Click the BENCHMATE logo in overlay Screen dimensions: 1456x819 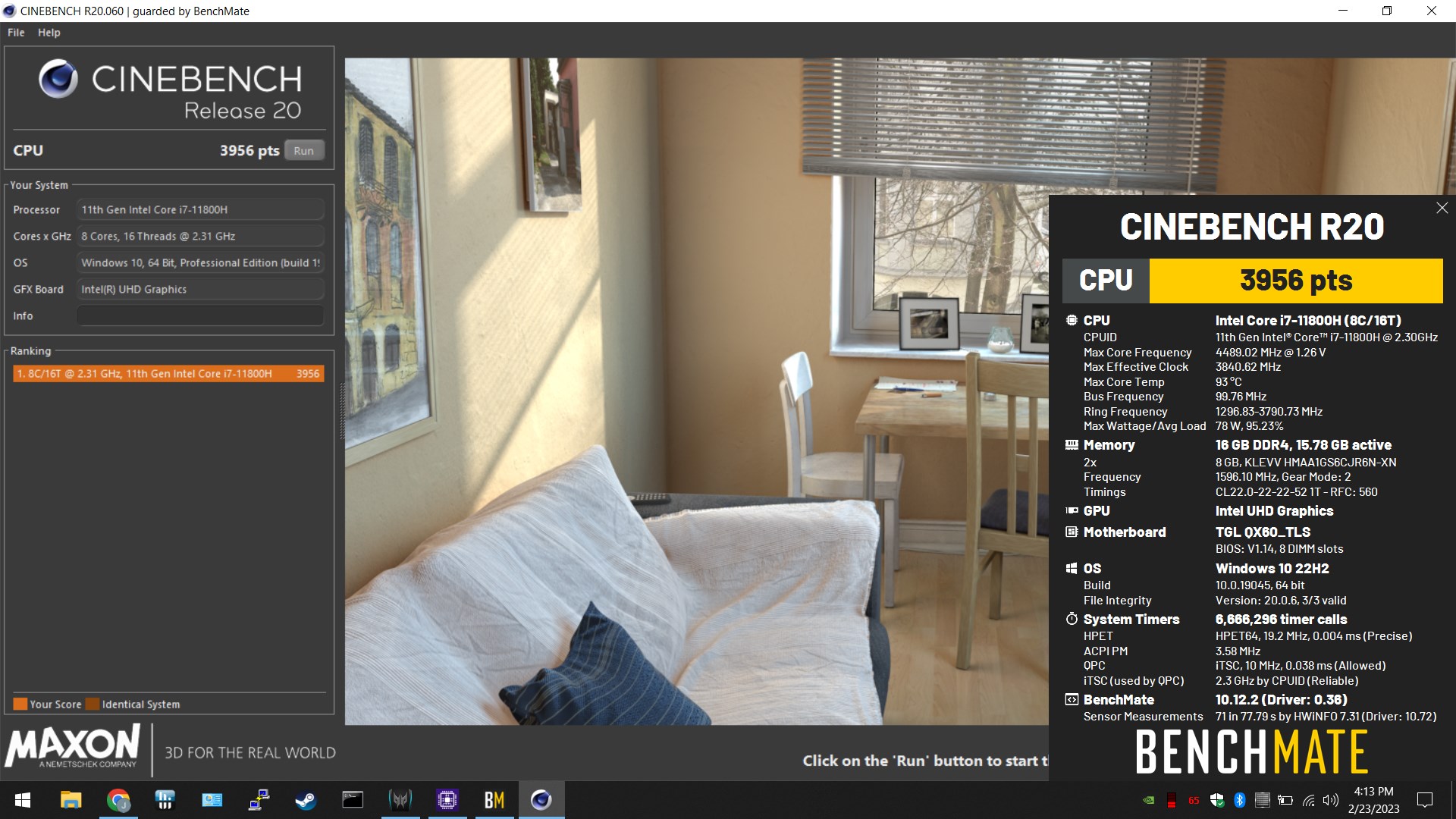[x=1251, y=752]
